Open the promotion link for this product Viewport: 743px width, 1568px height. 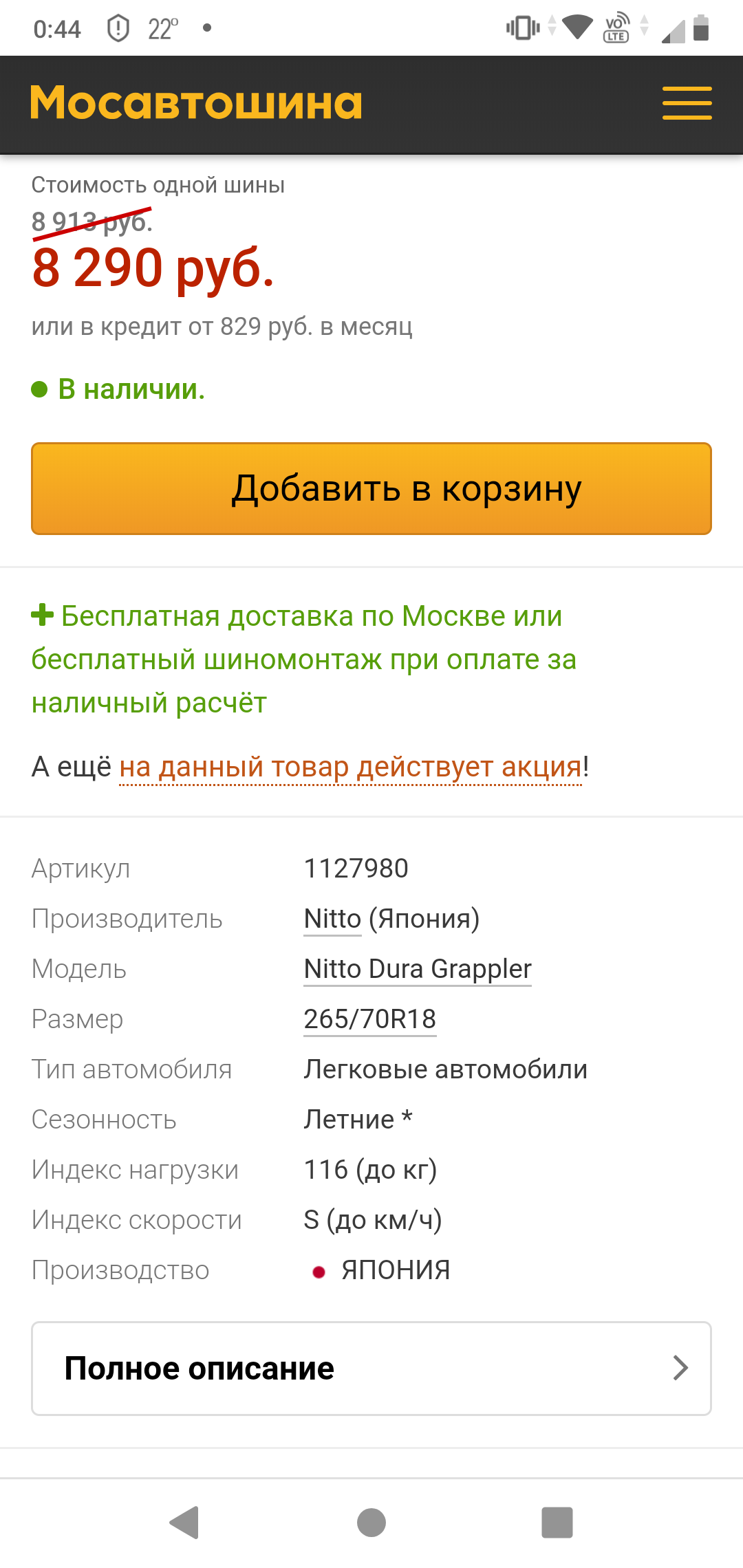(x=351, y=767)
